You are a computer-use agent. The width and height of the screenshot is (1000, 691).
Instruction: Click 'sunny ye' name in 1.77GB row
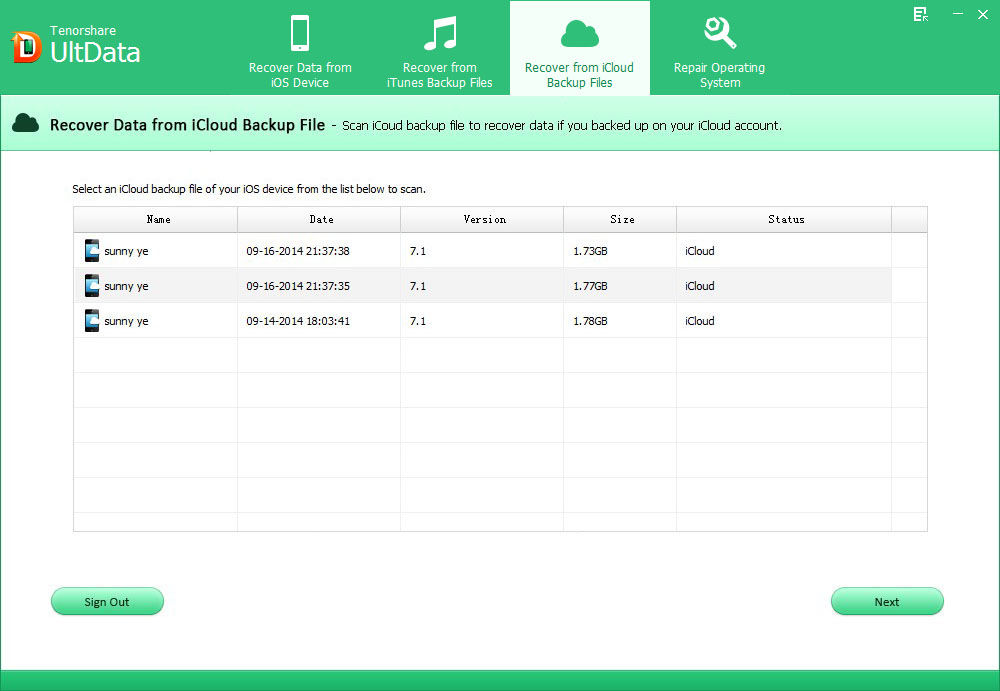[126, 286]
